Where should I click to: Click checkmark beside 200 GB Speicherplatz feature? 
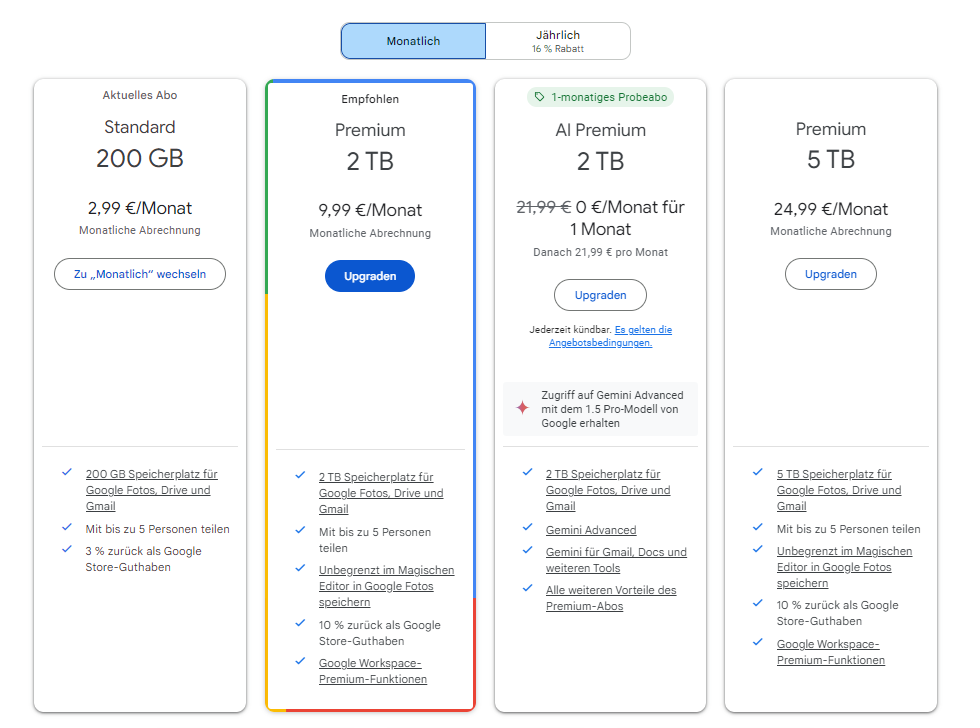click(x=67, y=472)
